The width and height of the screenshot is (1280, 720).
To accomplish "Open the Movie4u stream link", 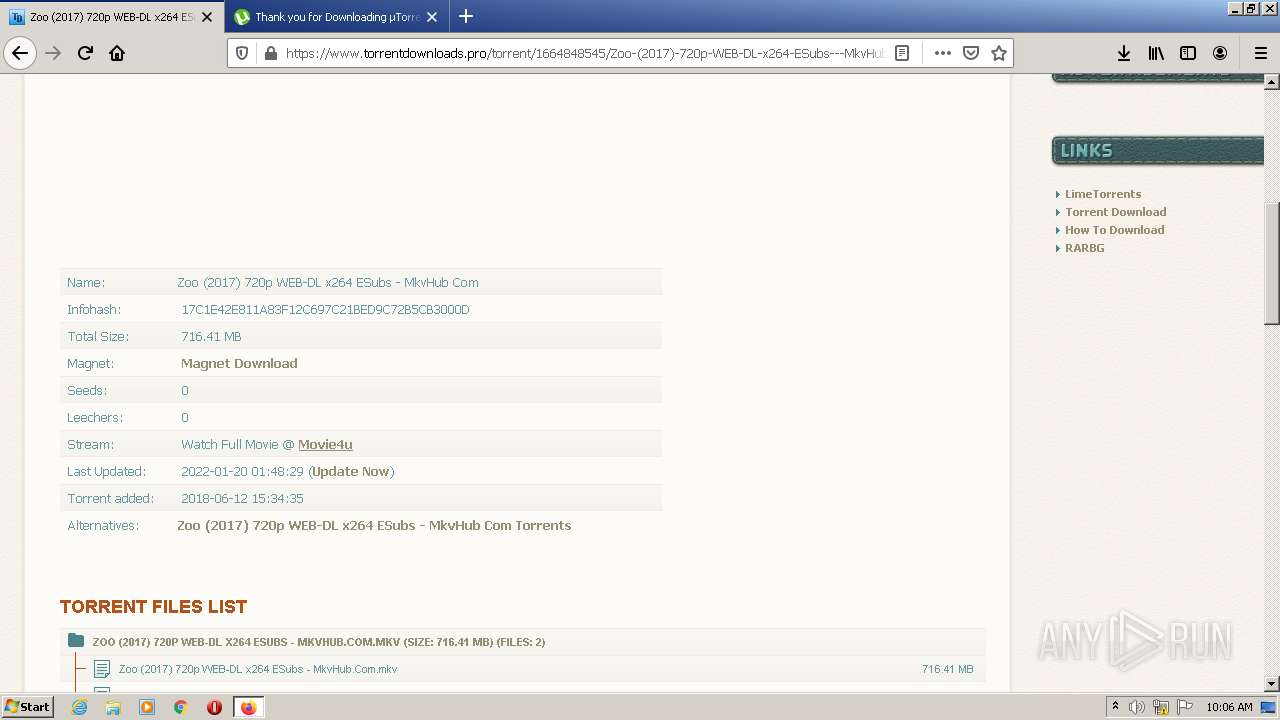I will coord(325,444).
